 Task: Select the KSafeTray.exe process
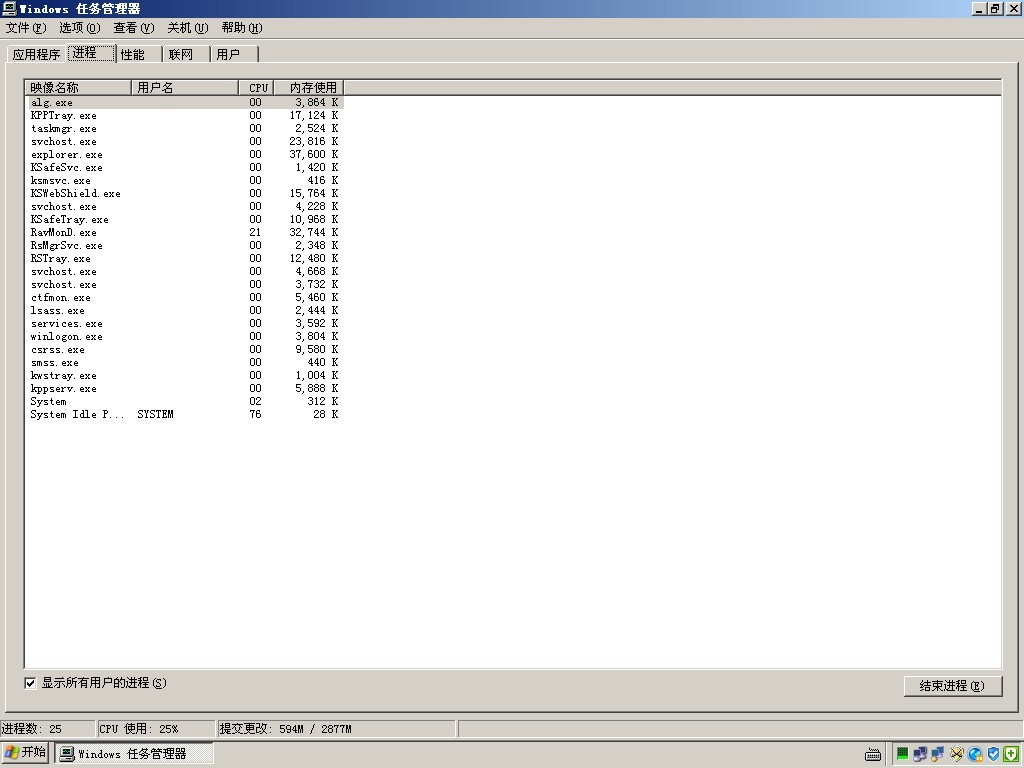185,219
